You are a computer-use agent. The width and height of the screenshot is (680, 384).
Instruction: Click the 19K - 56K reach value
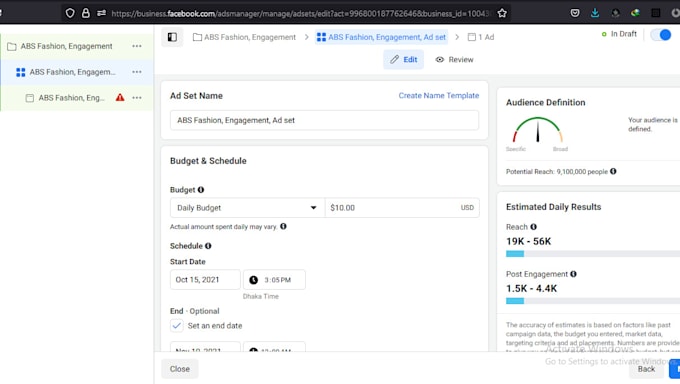(x=528, y=241)
